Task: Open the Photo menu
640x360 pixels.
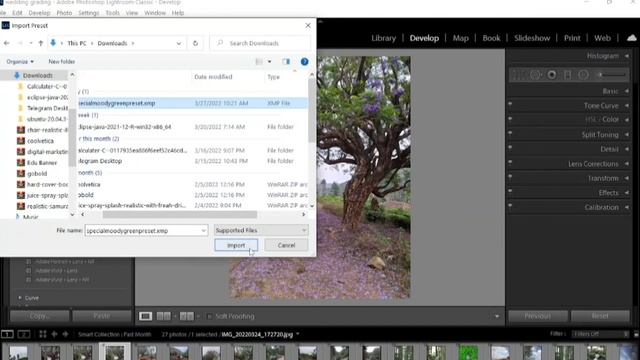Action: click(64, 13)
